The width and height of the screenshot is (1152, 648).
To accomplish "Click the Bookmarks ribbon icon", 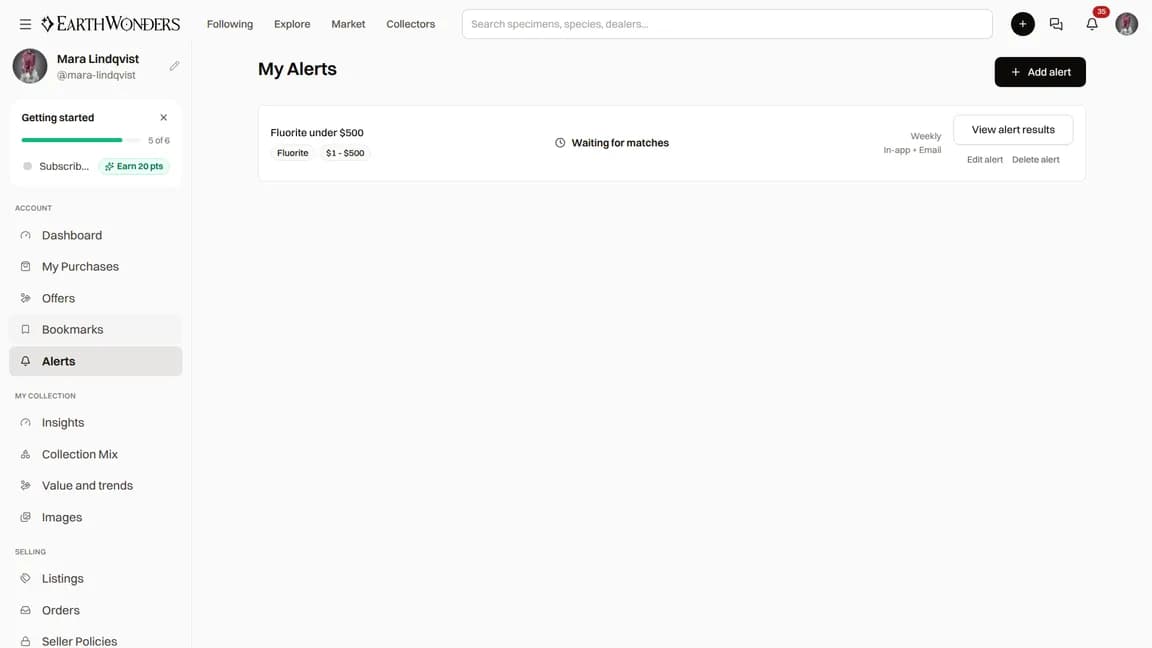I will (x=26, y=330).
